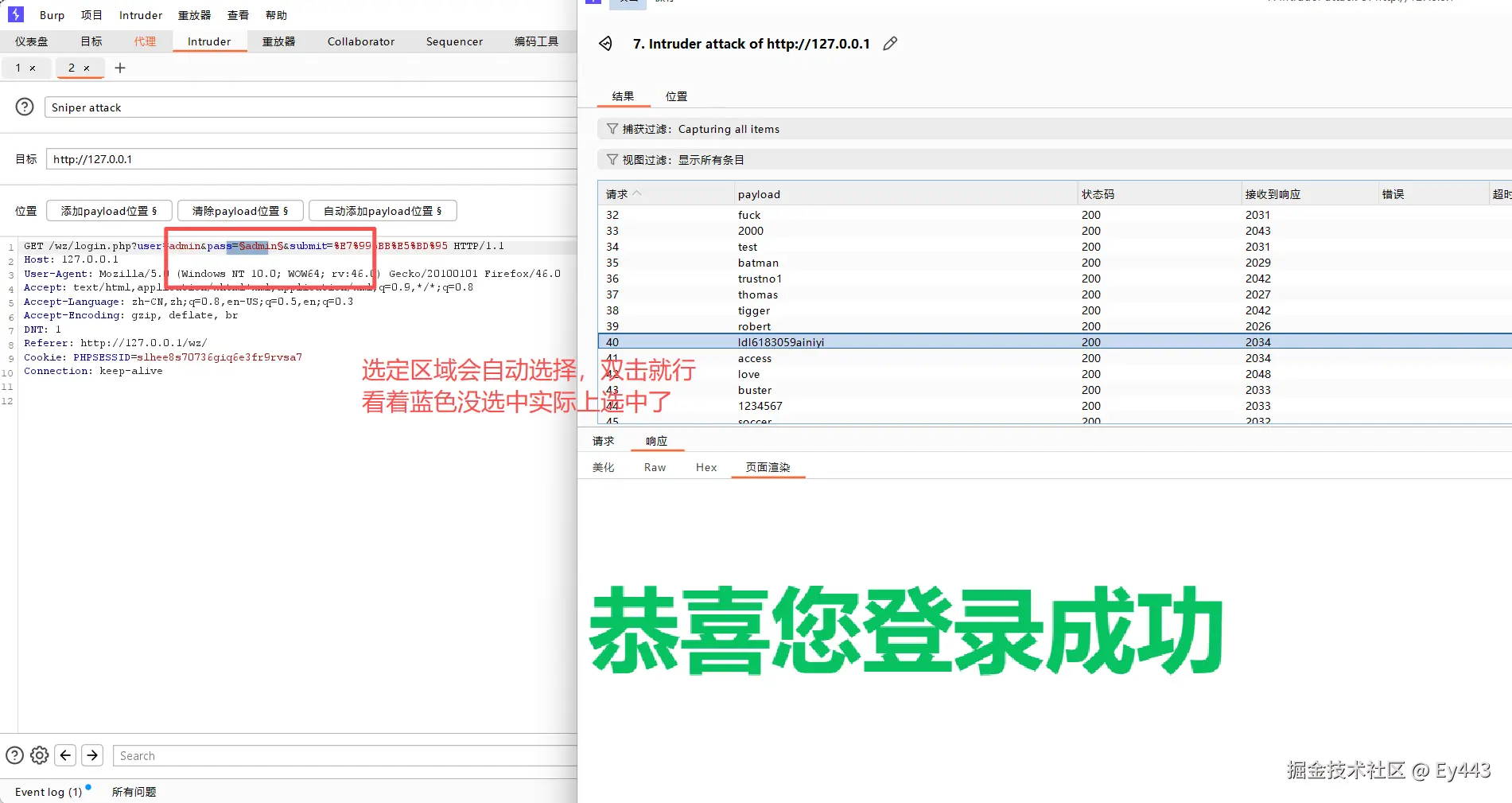Select result row with payload fuck
Viewport: 1512px width, 803px height.
pyautogui.click(x=1055, y=215)
